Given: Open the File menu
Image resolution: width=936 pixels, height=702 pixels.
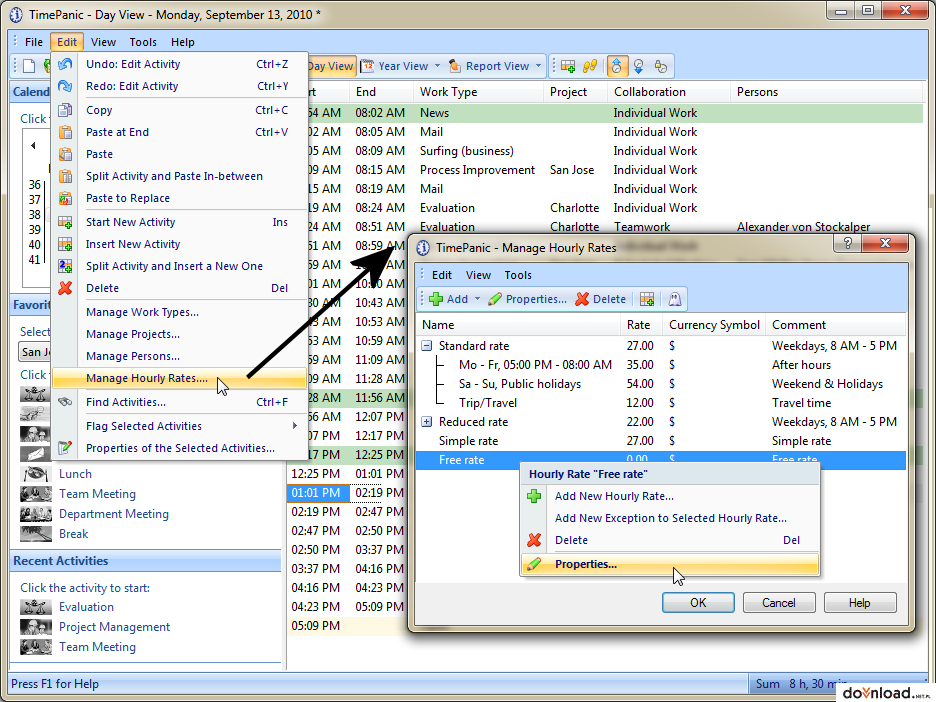Looking at the screenshot, I should 33,42.
